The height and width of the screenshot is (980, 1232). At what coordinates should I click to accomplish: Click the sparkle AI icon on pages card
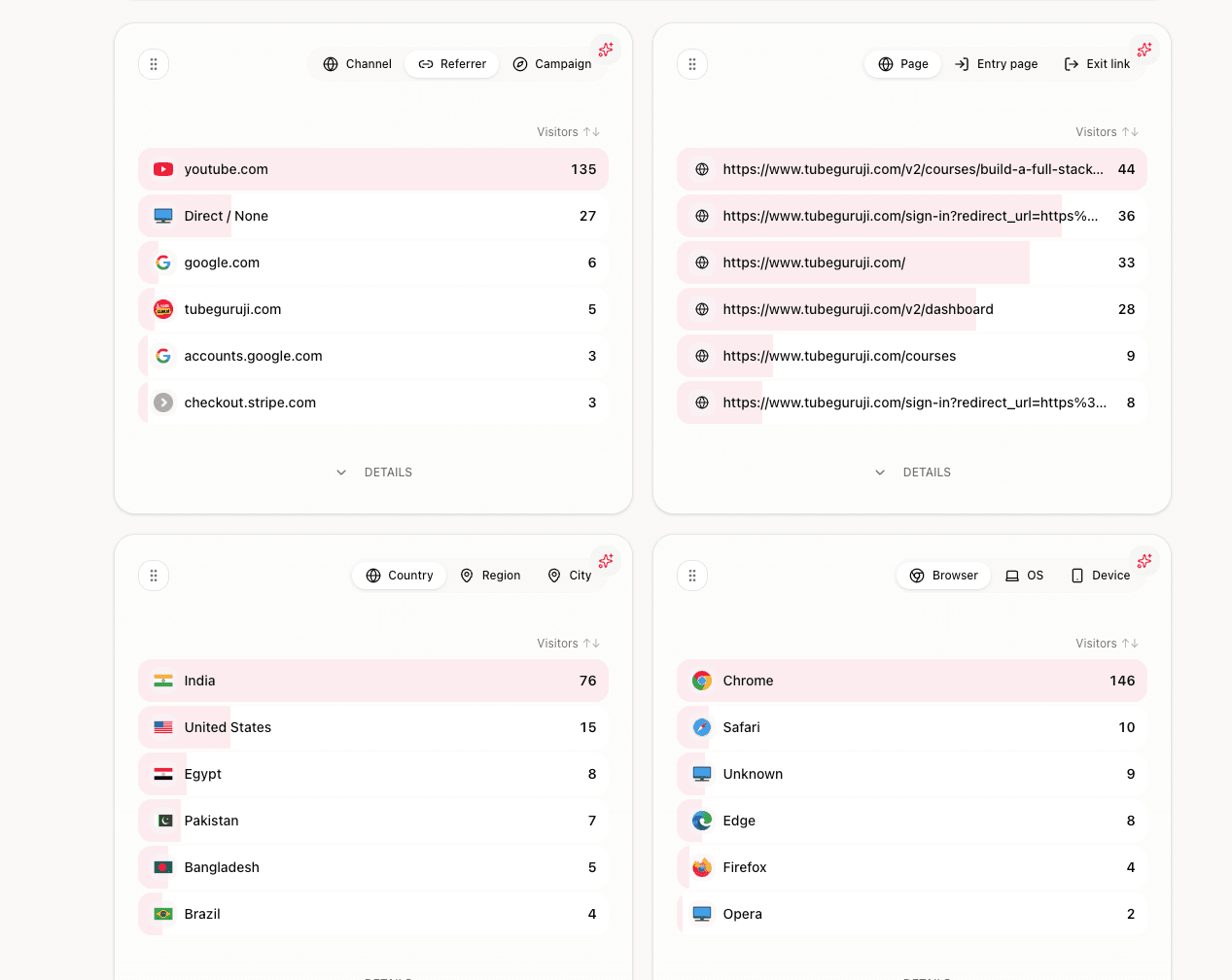tap(1144, 50)
